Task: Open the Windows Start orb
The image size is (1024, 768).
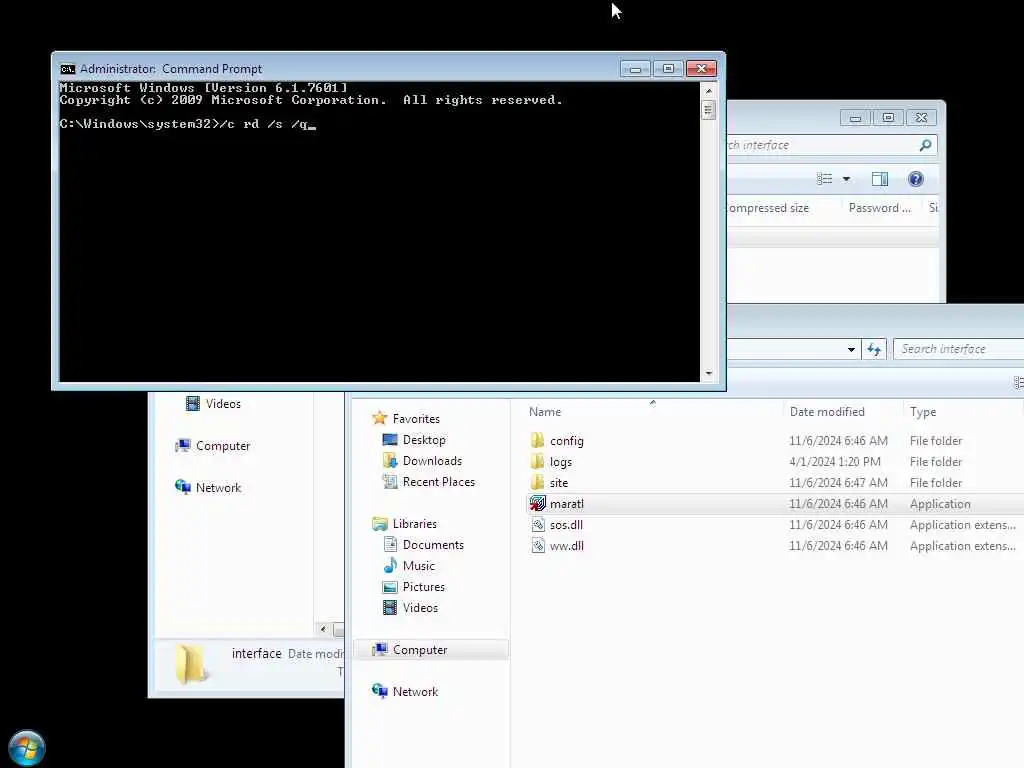Action: [x=27, y=748]
